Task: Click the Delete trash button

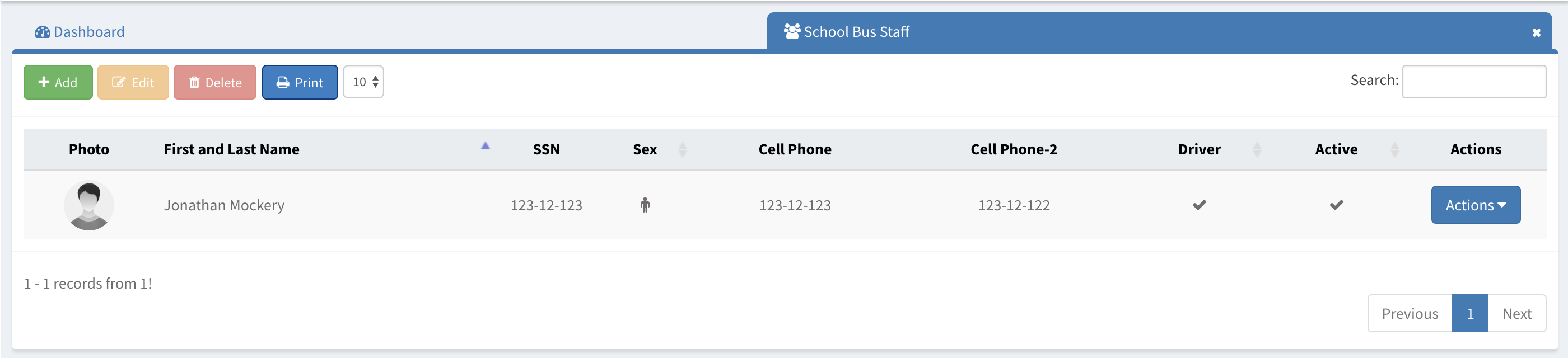Action: point(215,82)
